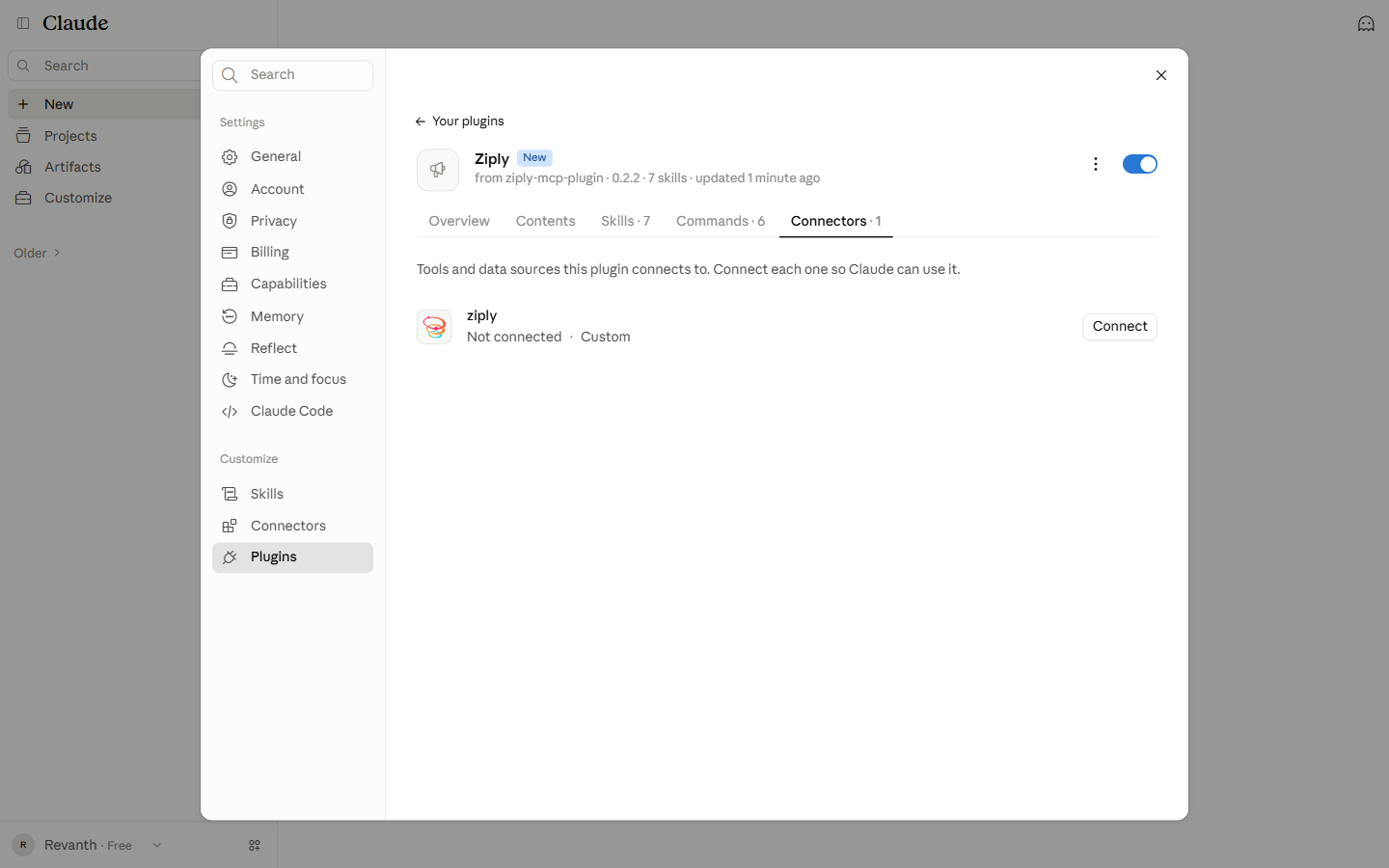Click the plugin version info line
This screenshot has height=868, width=1389.
pos(647,178)
